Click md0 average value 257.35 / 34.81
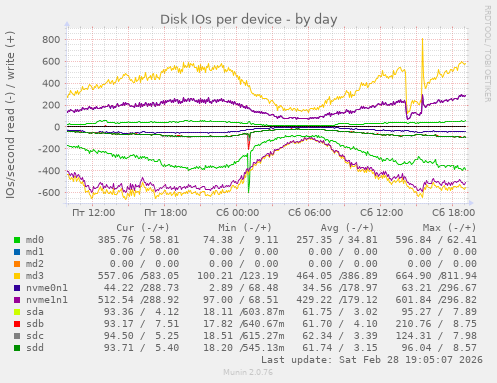 click(337, 240)
